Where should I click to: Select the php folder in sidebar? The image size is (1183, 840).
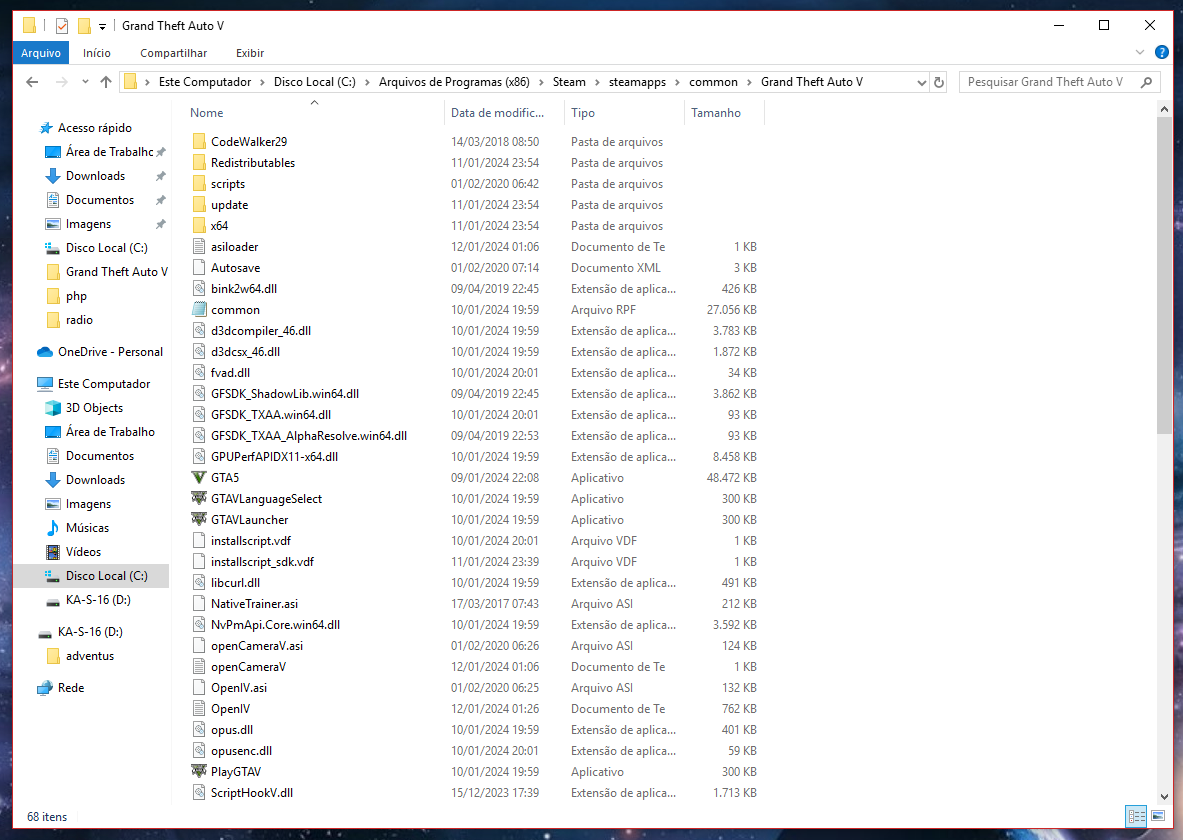[x=76, y=296]
